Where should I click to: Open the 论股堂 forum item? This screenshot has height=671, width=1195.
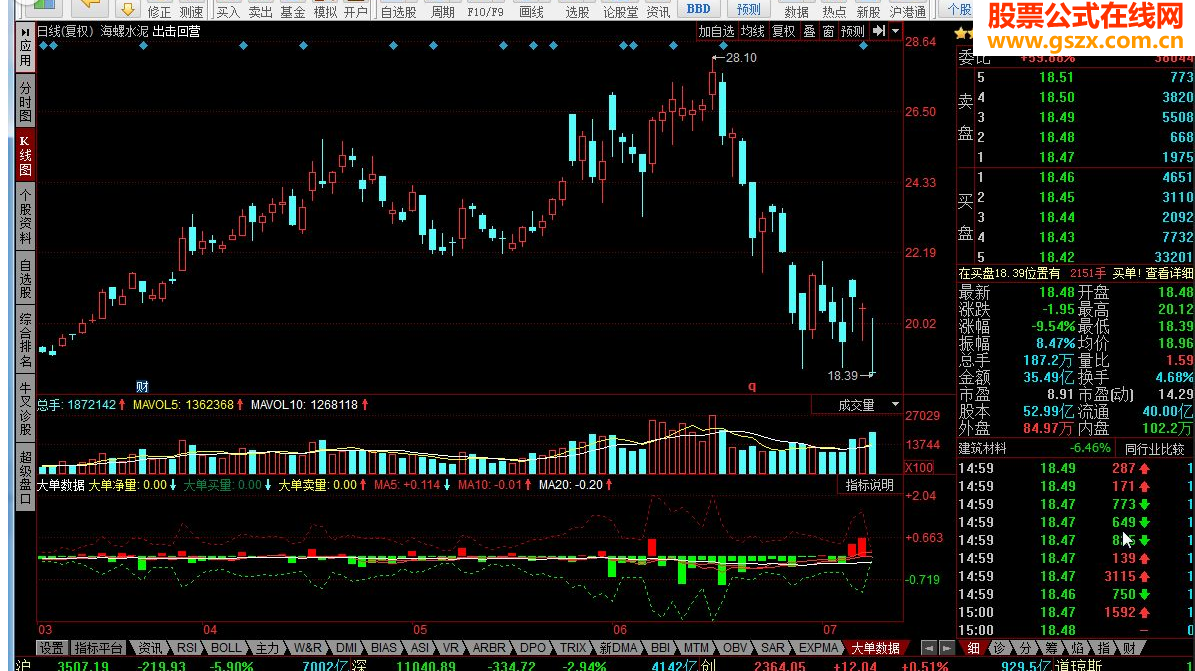(x=620, y=11)
